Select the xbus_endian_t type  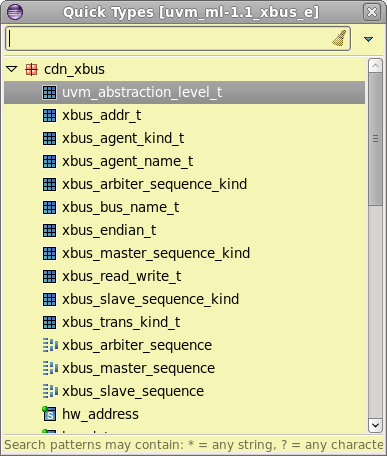click(x=109, y=230)
